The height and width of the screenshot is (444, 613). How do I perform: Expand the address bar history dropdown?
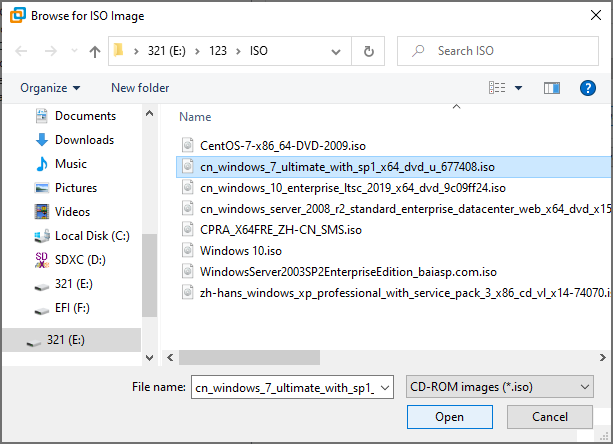(x=335, y=52)
